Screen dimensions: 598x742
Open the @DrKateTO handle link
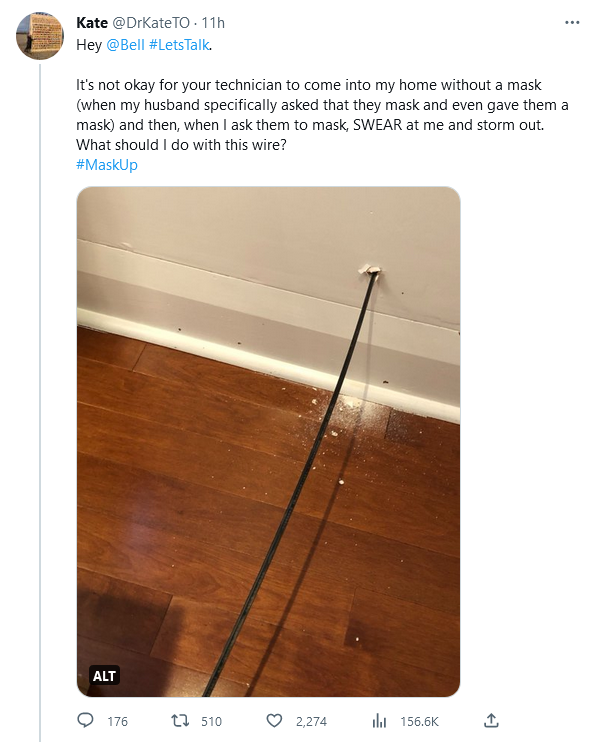[x=151, y=23]
